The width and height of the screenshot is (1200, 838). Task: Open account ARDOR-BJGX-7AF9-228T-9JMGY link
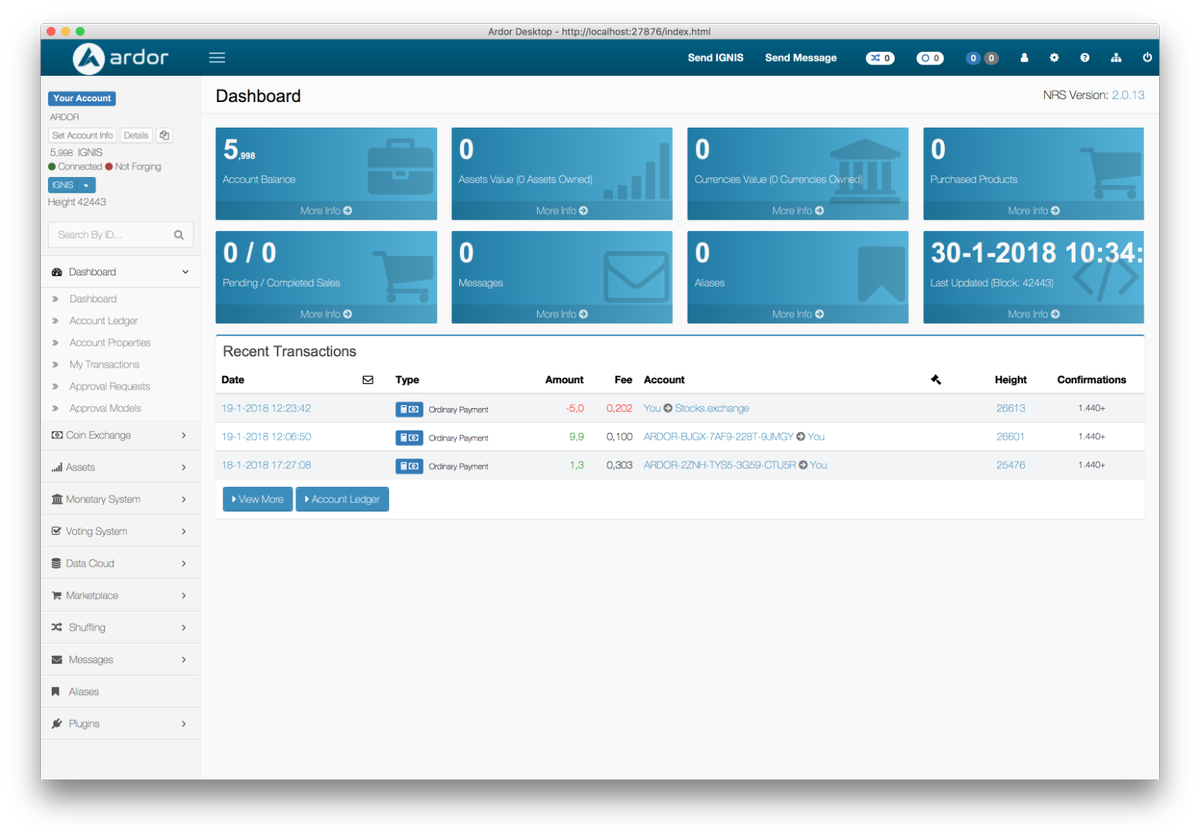[x=718, y=437]
